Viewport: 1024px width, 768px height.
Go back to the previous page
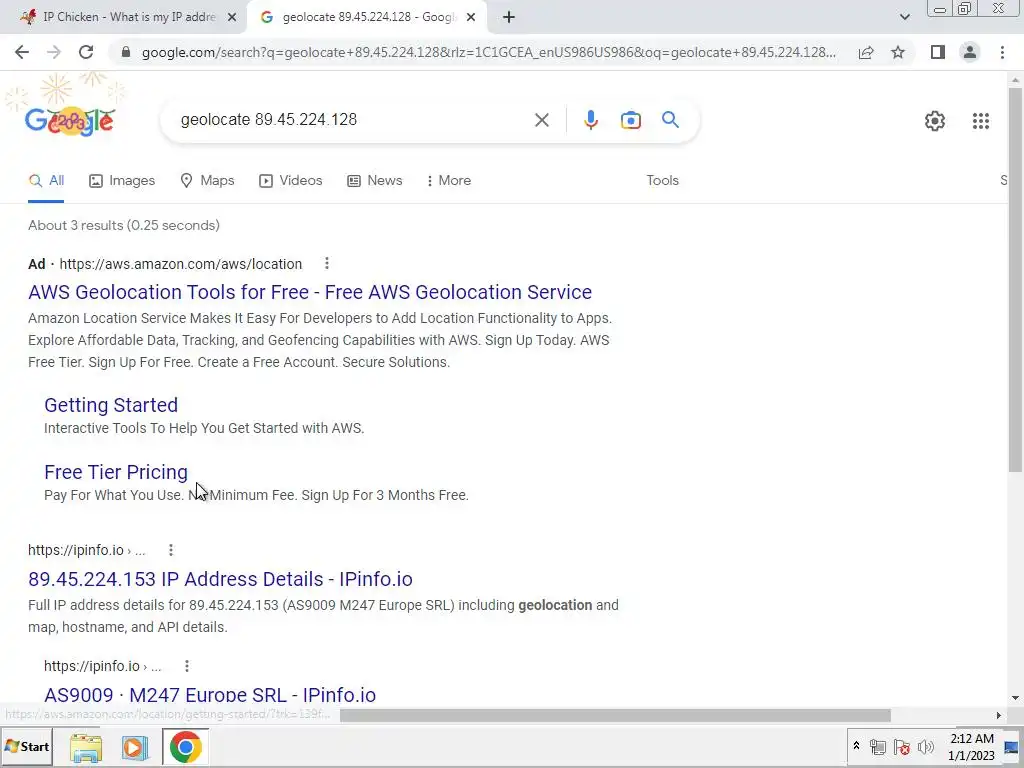pyautogui.click(x=22, y=52)
